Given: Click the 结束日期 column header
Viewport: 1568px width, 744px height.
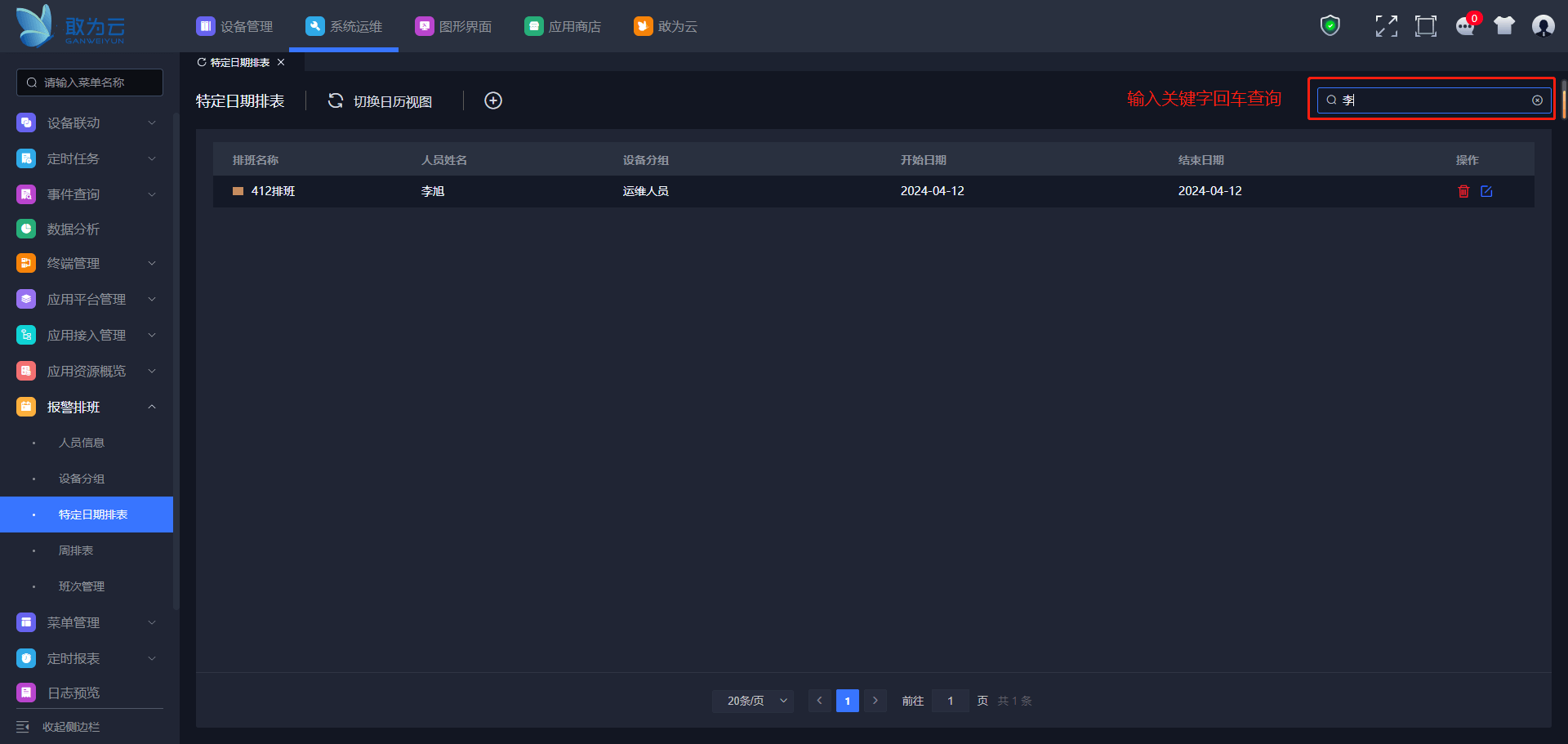Looking at the screenshot, I should tap(1201, 160).
